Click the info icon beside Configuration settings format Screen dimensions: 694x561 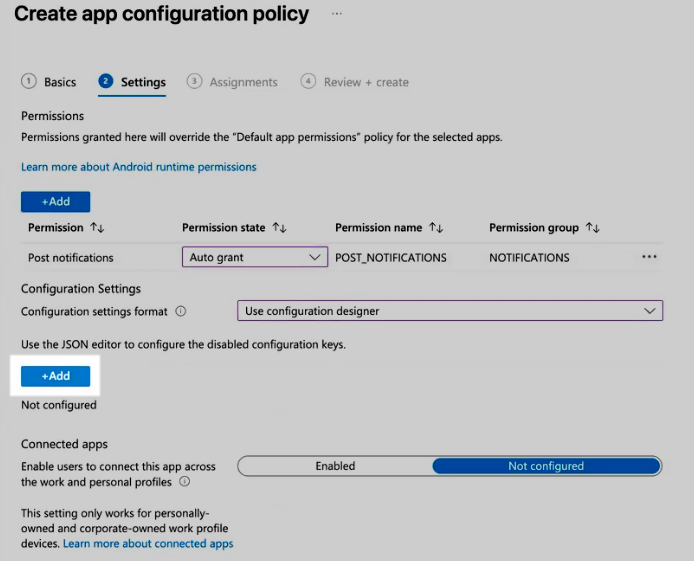click(181, 311)
